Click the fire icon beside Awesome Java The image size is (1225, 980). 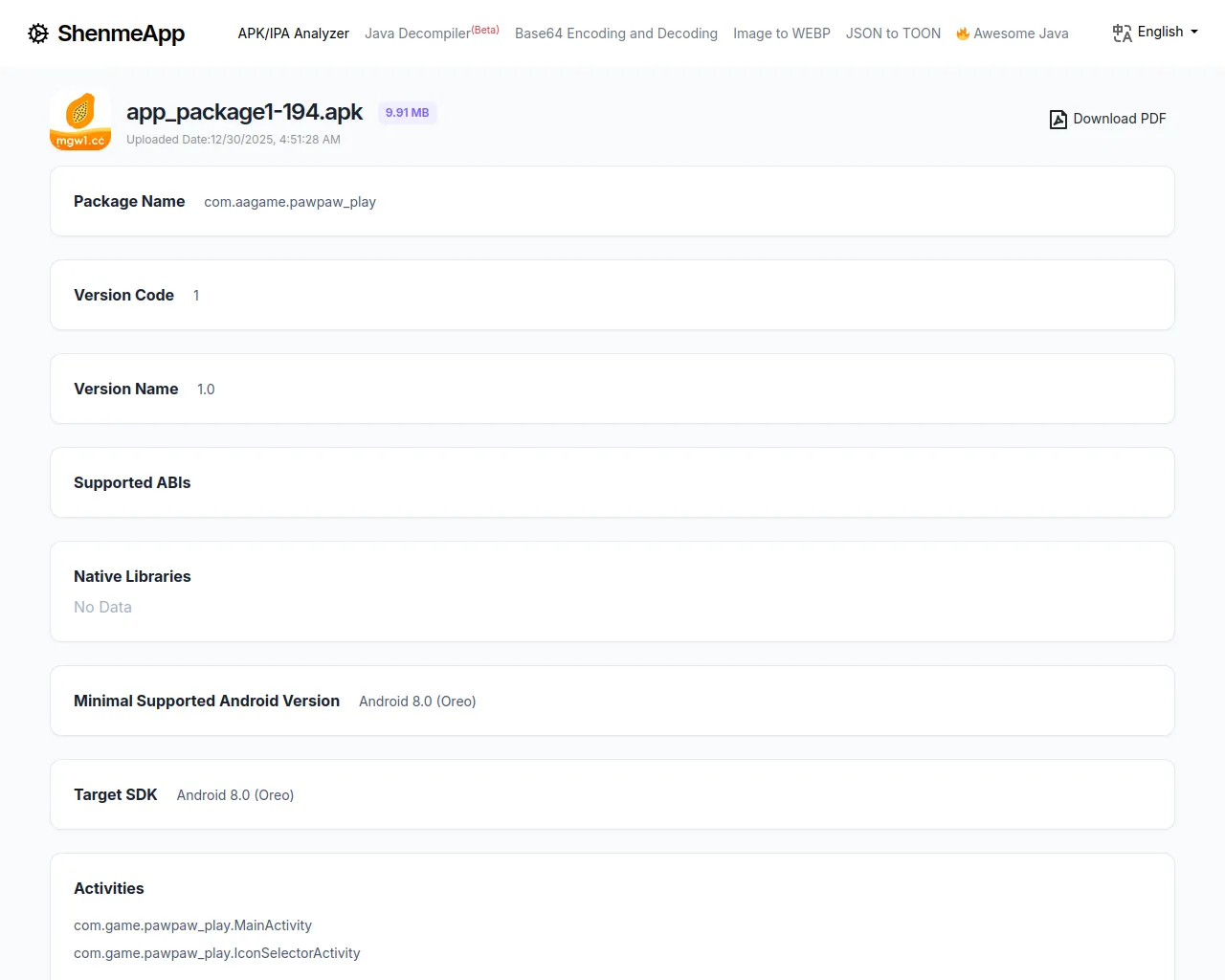pos(963,33)
